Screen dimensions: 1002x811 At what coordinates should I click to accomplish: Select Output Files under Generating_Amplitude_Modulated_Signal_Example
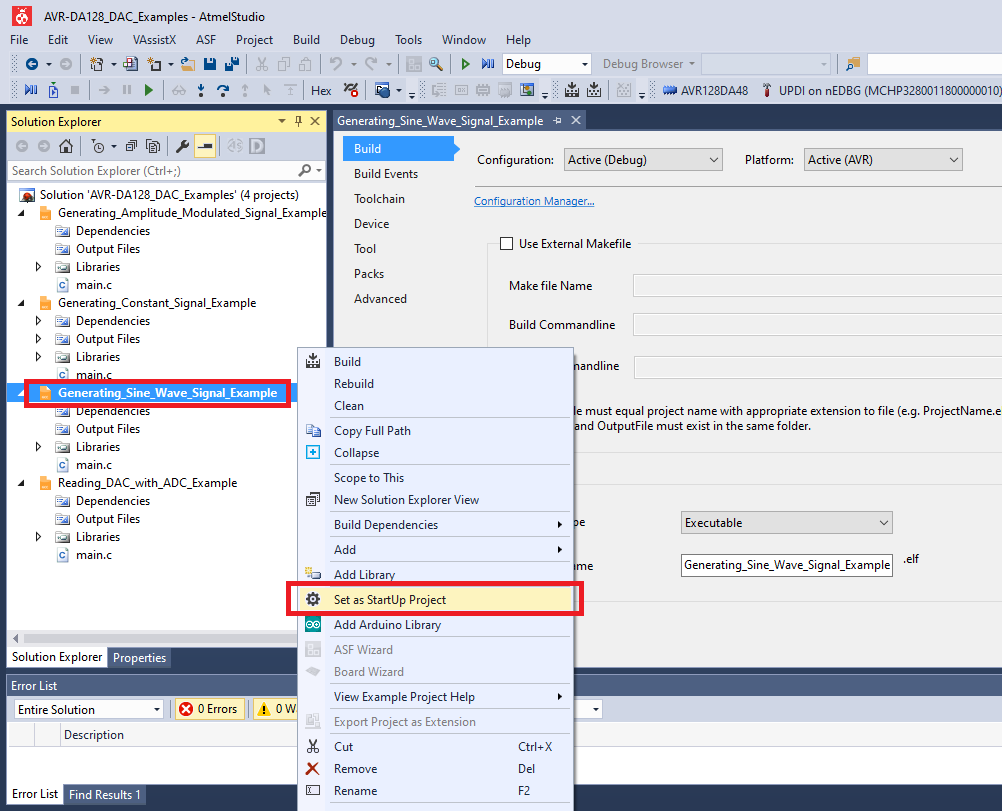coord(107,249)
